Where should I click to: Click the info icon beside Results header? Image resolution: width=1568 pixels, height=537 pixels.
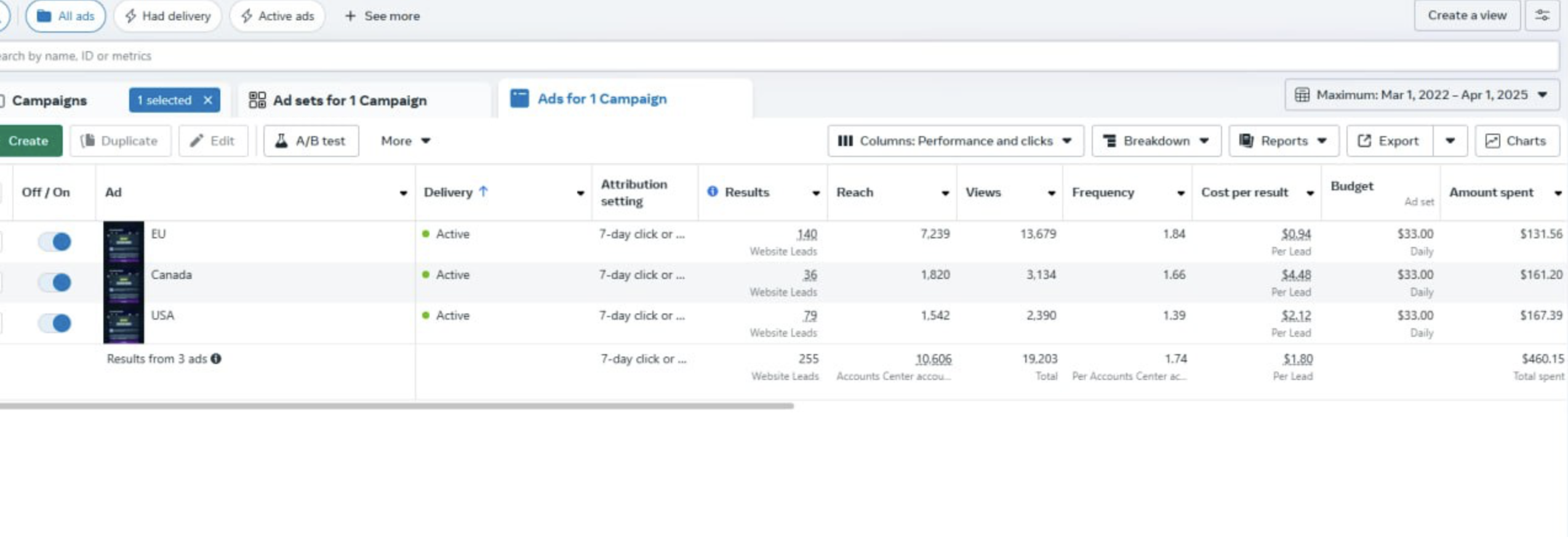click(712, 192)
